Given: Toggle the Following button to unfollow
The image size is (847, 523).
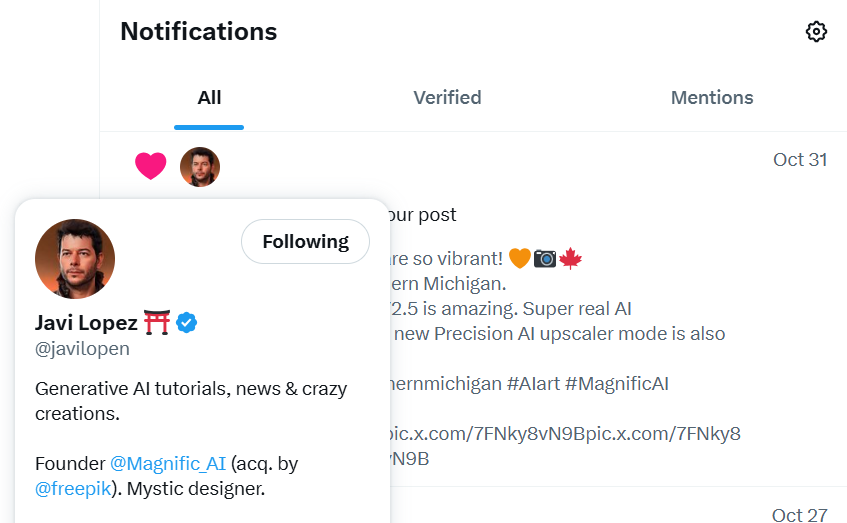Looking at the screenshot, I should [305, 242].
